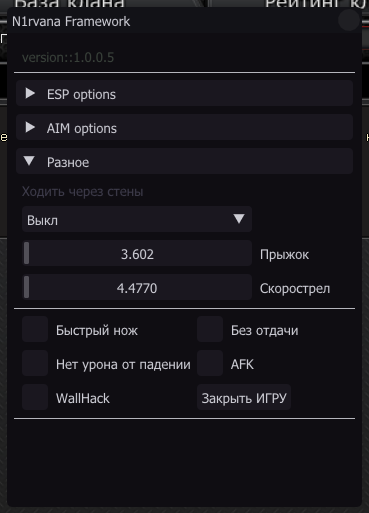Click the Закрыть ИГРУ button

coord(244,397)
